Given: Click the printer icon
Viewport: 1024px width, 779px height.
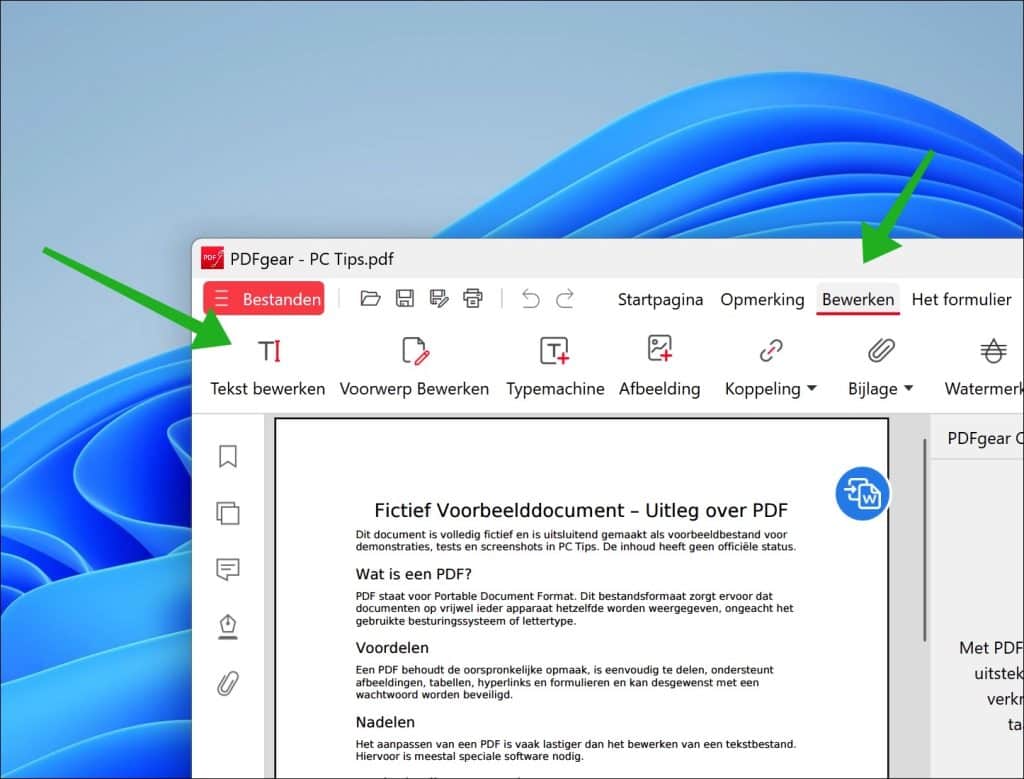Looking at the screenshot, I should click(473, 298).
